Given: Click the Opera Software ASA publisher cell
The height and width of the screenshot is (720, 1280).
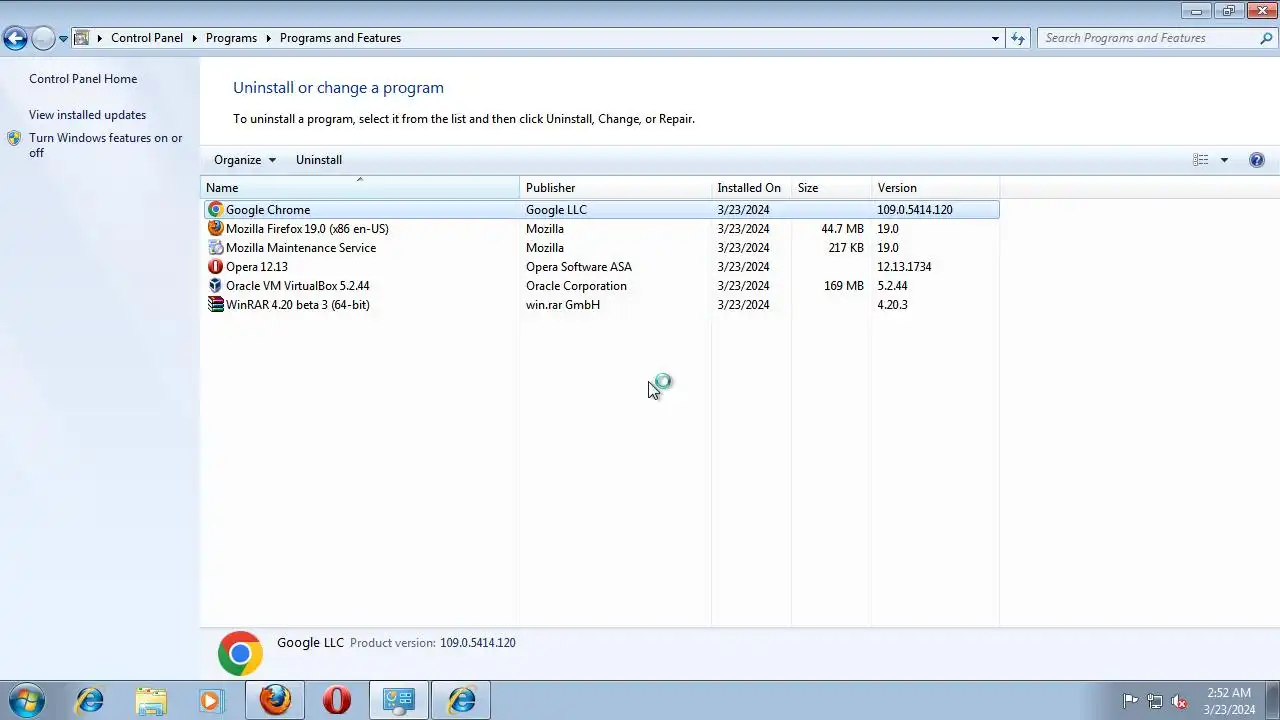Looking at the screenshot, I should point(579,267).
